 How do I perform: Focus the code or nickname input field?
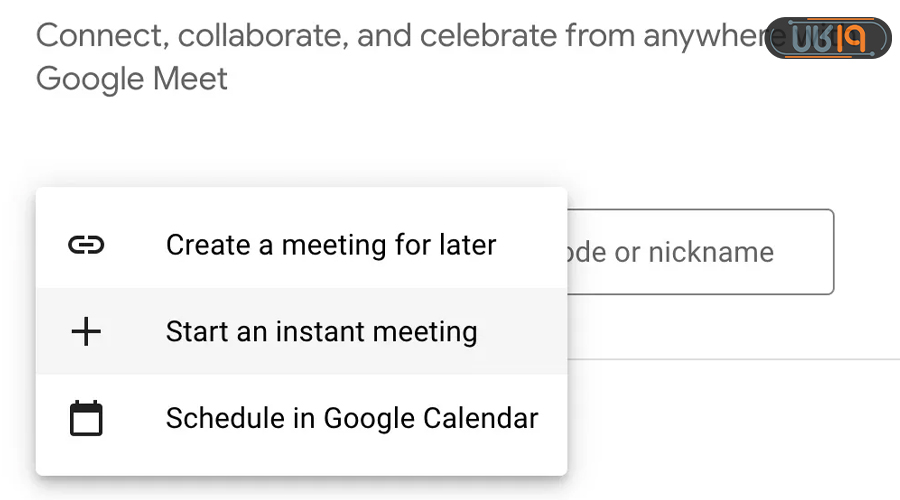(x=700, y=252)
